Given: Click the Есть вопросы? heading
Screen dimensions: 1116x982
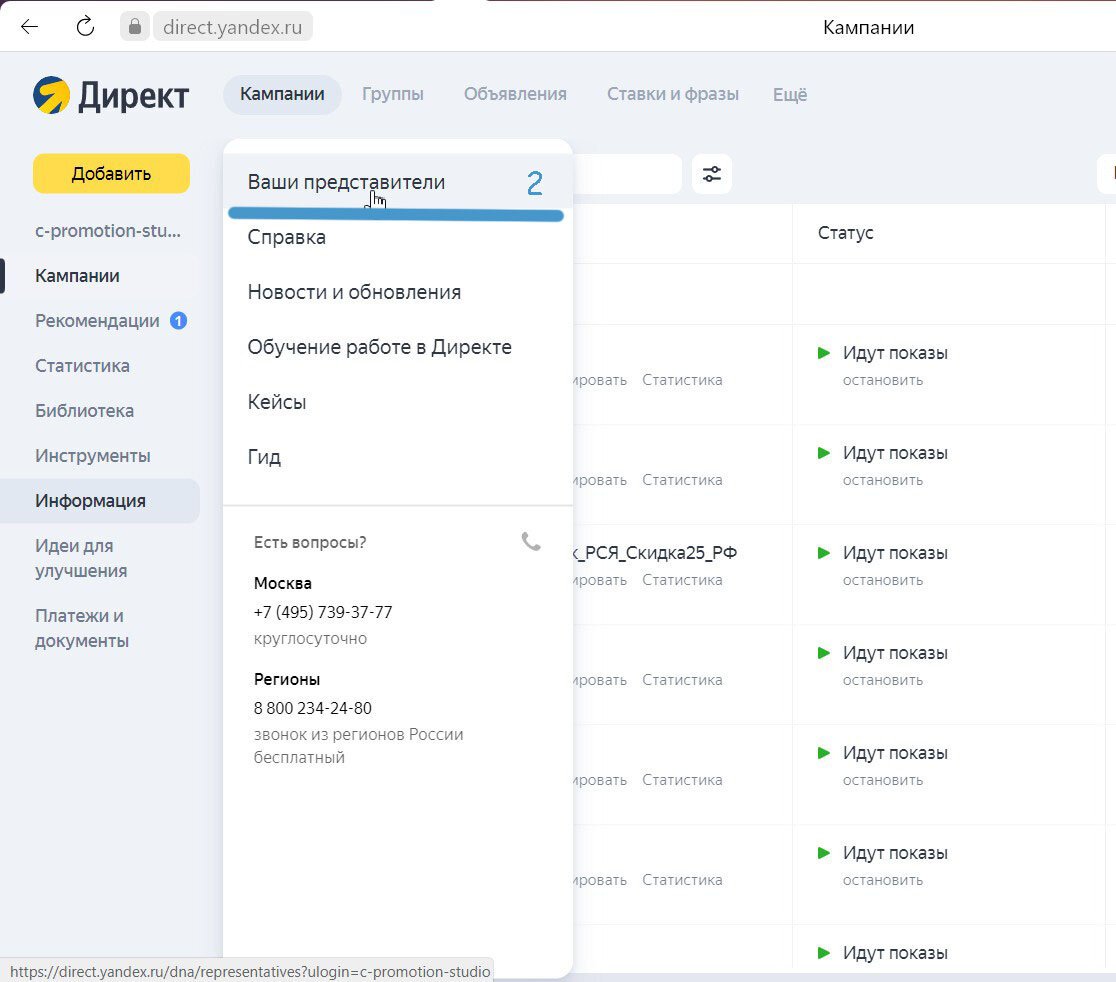Looking at the screenshot, I should pyautogui.click(x=310, y=542).
